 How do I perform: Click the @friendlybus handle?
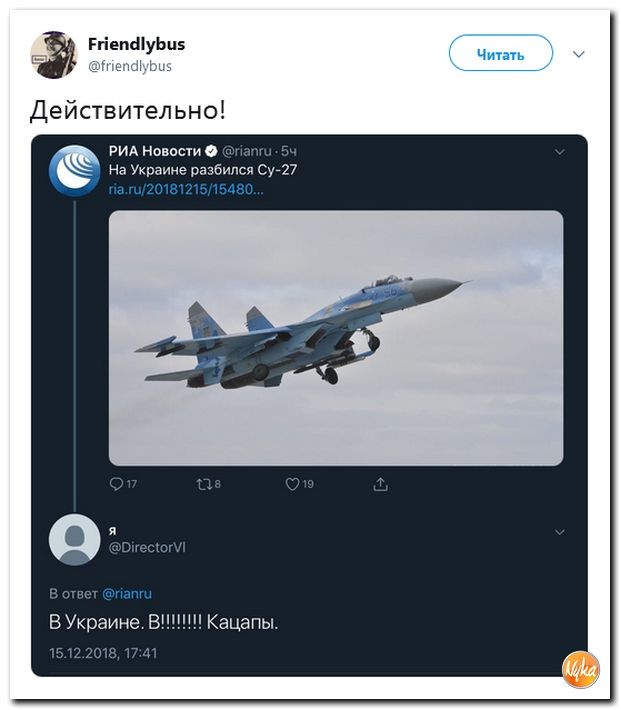click(x=130, y=66)
